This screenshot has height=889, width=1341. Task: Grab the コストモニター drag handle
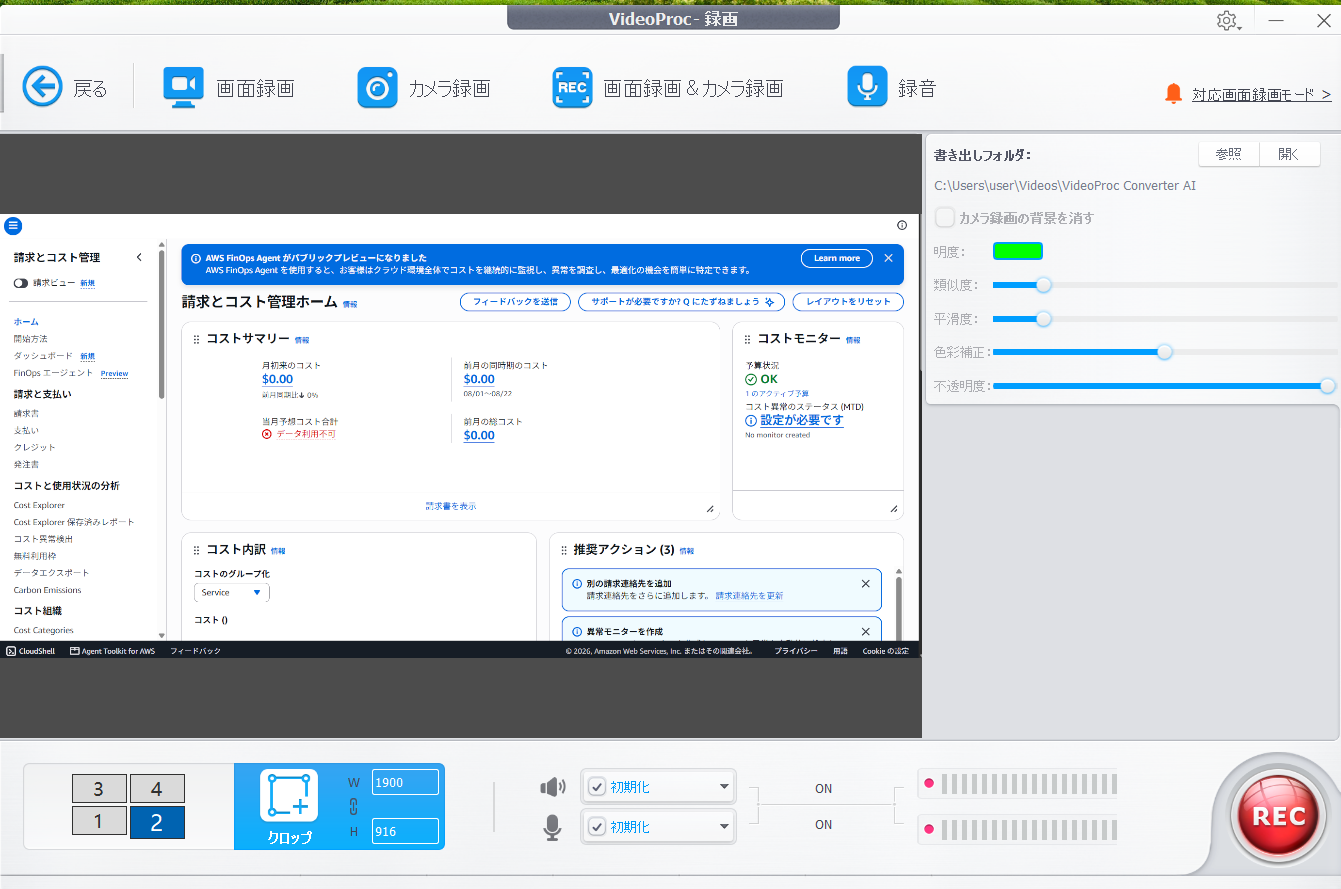[747, 339]
